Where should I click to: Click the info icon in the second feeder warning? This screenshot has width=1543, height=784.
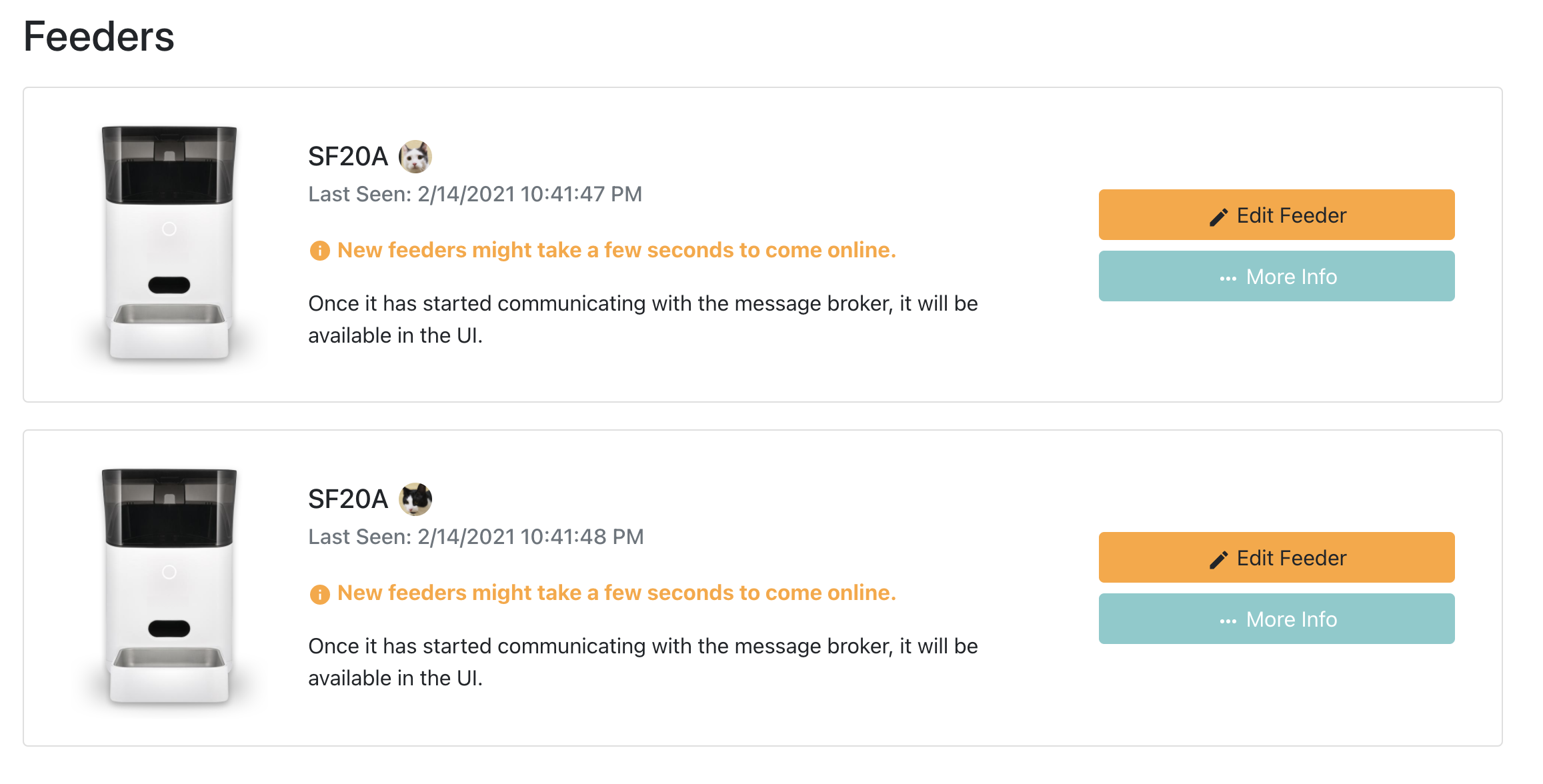[319, 594]
